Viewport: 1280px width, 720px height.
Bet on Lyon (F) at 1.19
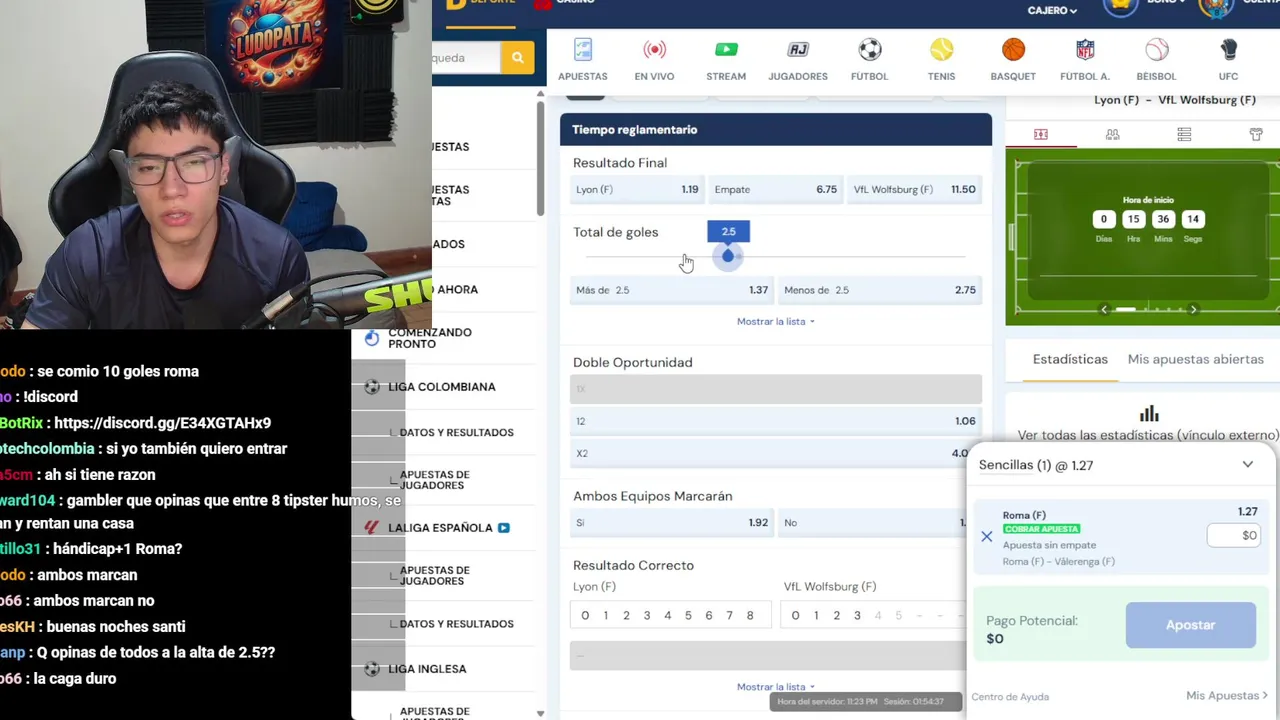pos(637,190)
